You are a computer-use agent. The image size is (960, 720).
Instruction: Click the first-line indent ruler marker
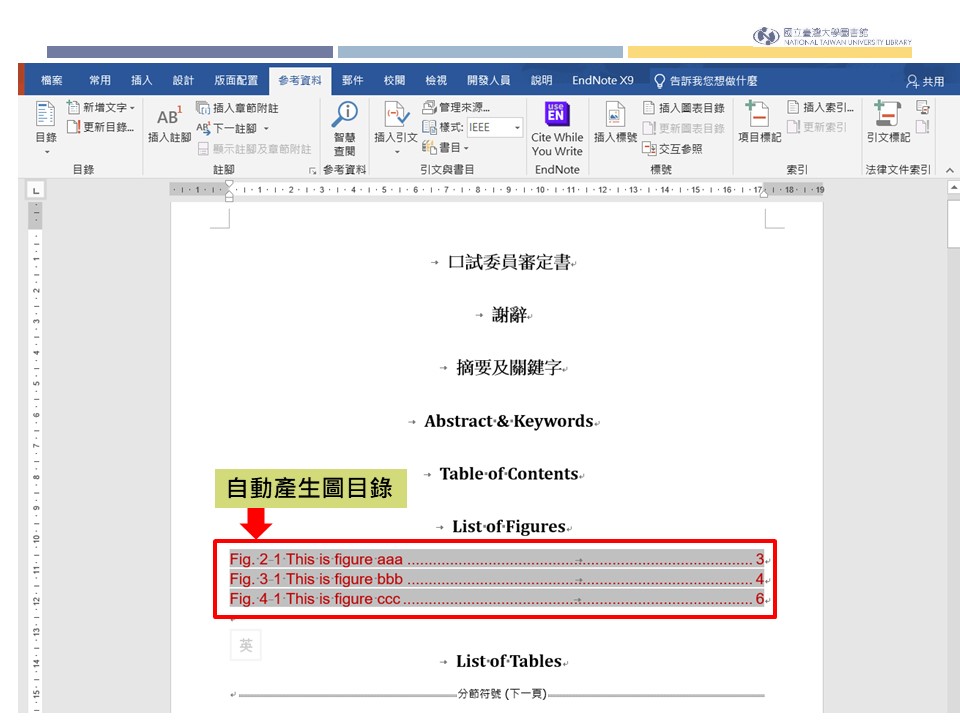tap(229, 184)
